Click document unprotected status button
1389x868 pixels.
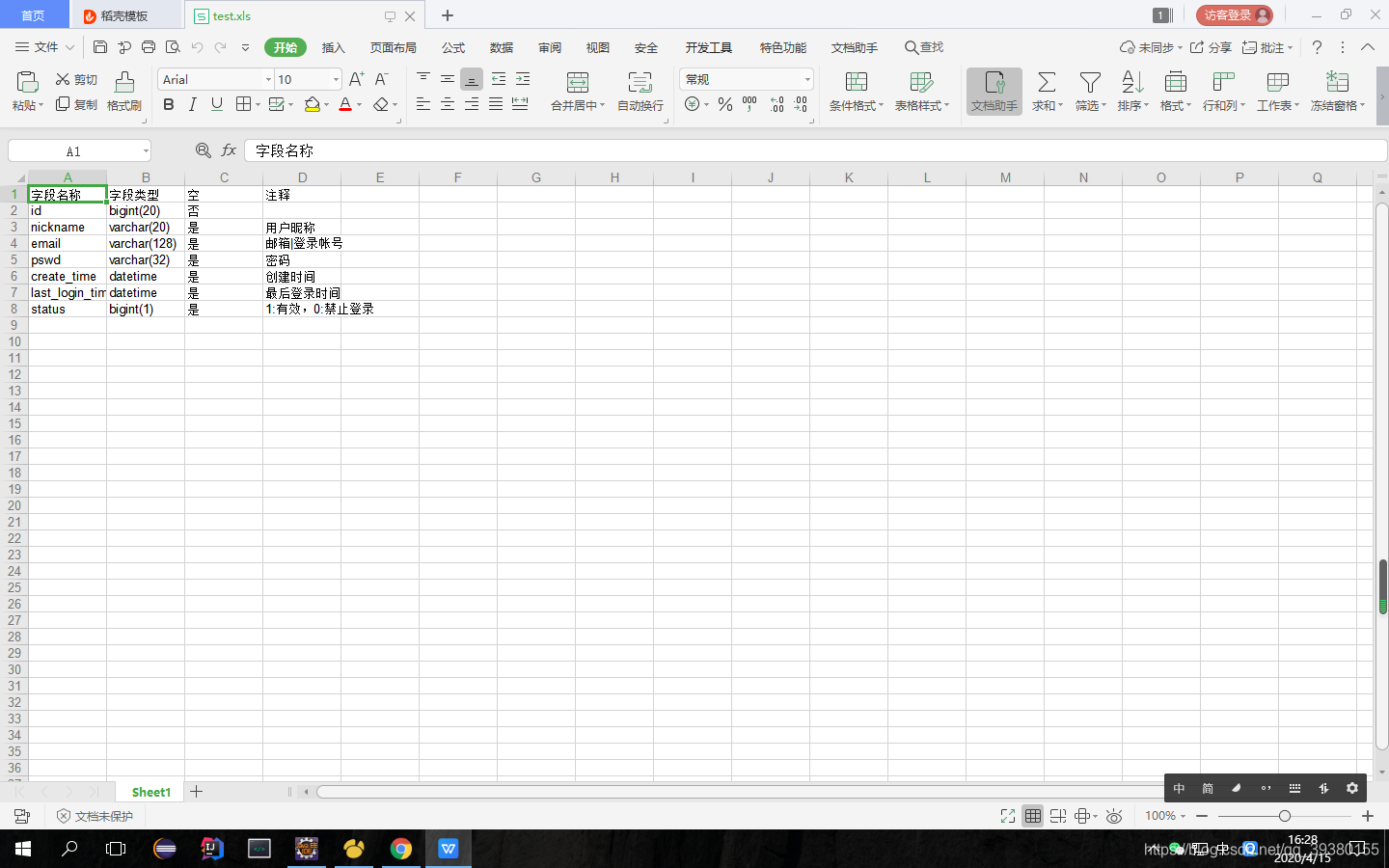(x=95, y=816)
